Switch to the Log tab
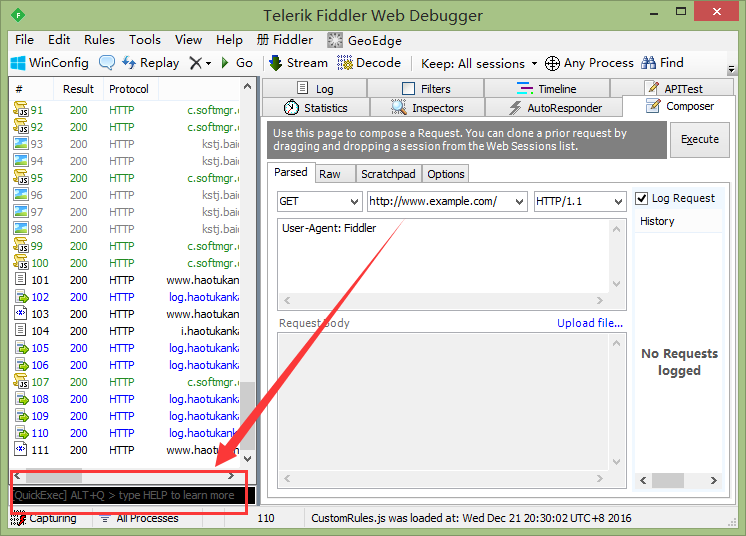Screen dimensions: 746x536 pos(315,88)
